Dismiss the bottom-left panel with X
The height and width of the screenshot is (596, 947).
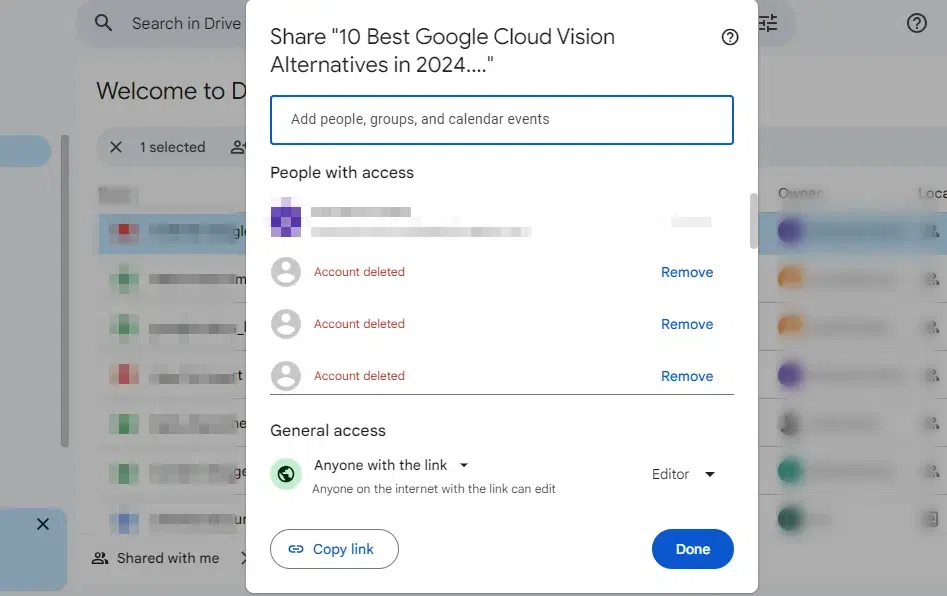click(43, 524)
